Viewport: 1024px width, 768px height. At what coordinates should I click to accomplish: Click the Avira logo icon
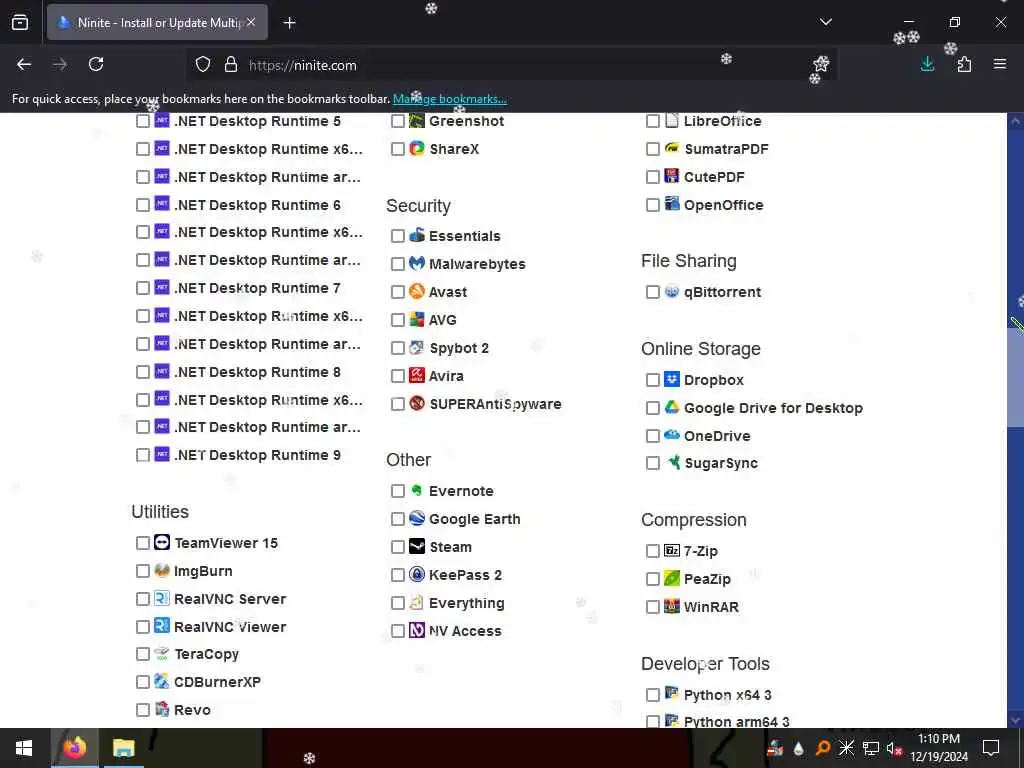tap(417, 376)
